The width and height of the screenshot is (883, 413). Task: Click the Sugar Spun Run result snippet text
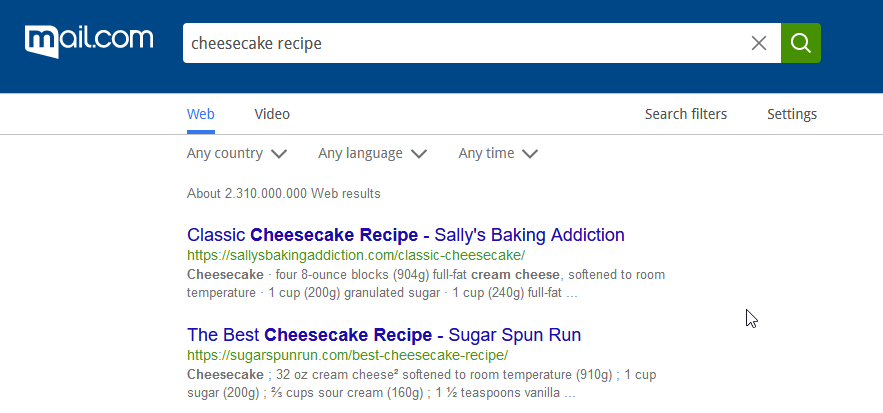(x=421, y=384)
